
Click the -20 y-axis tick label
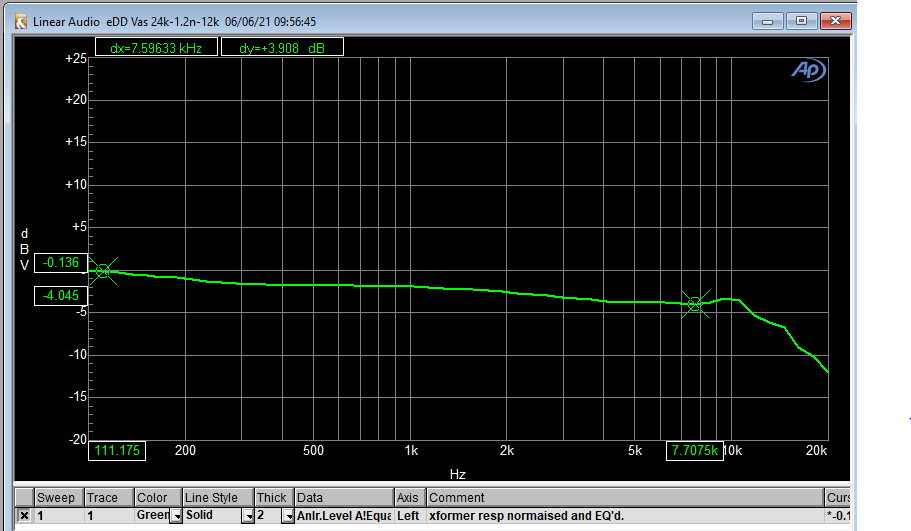77,439
